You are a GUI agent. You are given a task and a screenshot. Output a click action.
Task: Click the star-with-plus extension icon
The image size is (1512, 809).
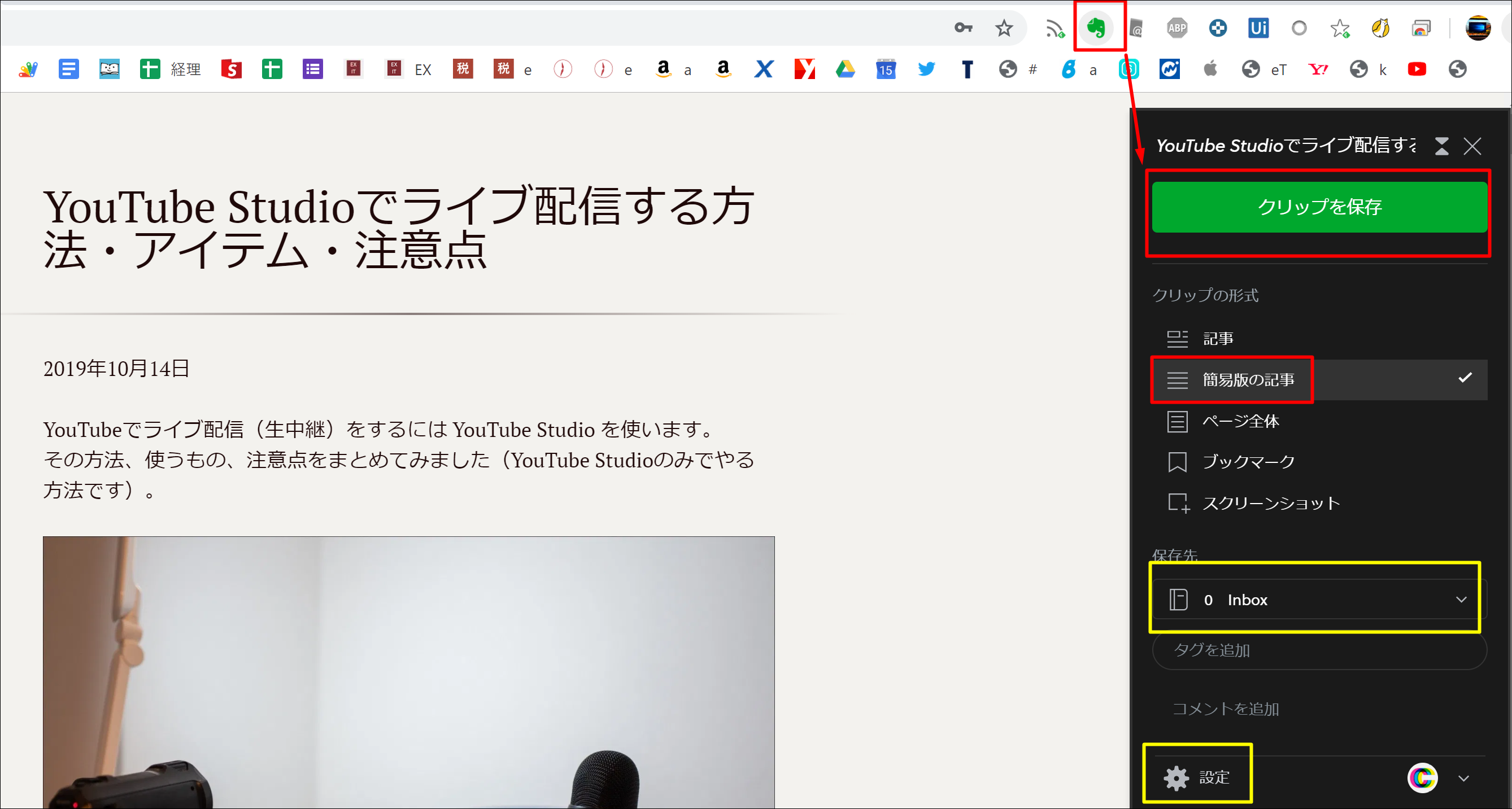point(1339,28)
